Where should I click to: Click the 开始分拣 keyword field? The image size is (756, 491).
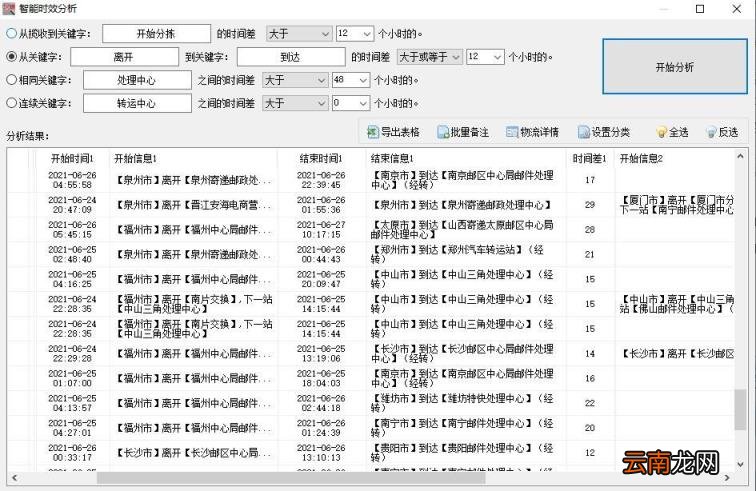[156, 34]
